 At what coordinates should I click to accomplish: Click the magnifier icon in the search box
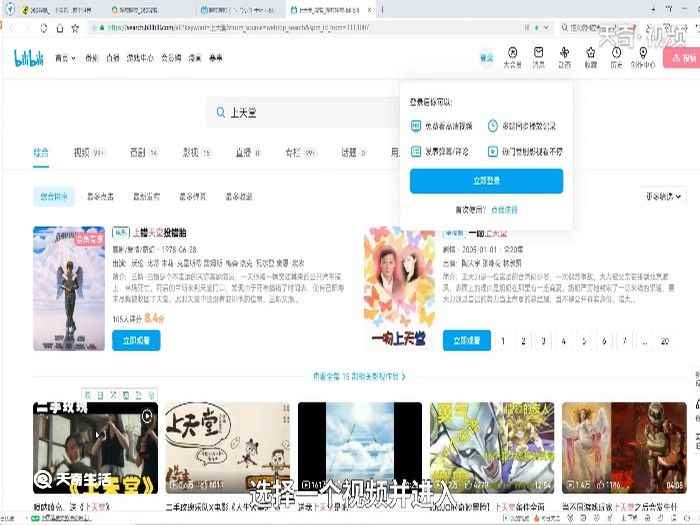click(x=221, y=112)
